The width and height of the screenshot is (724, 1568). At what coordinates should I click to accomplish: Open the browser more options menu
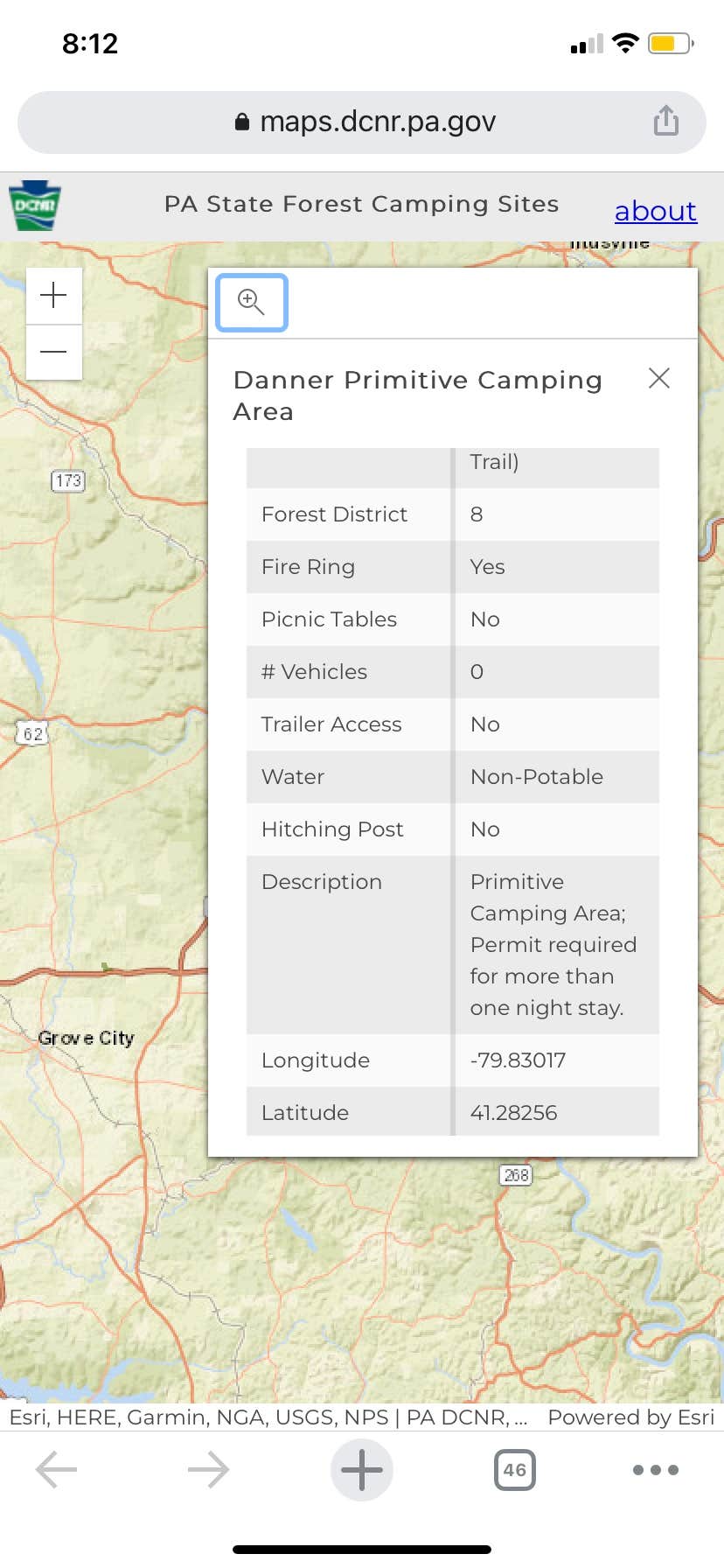(656, 1470)
